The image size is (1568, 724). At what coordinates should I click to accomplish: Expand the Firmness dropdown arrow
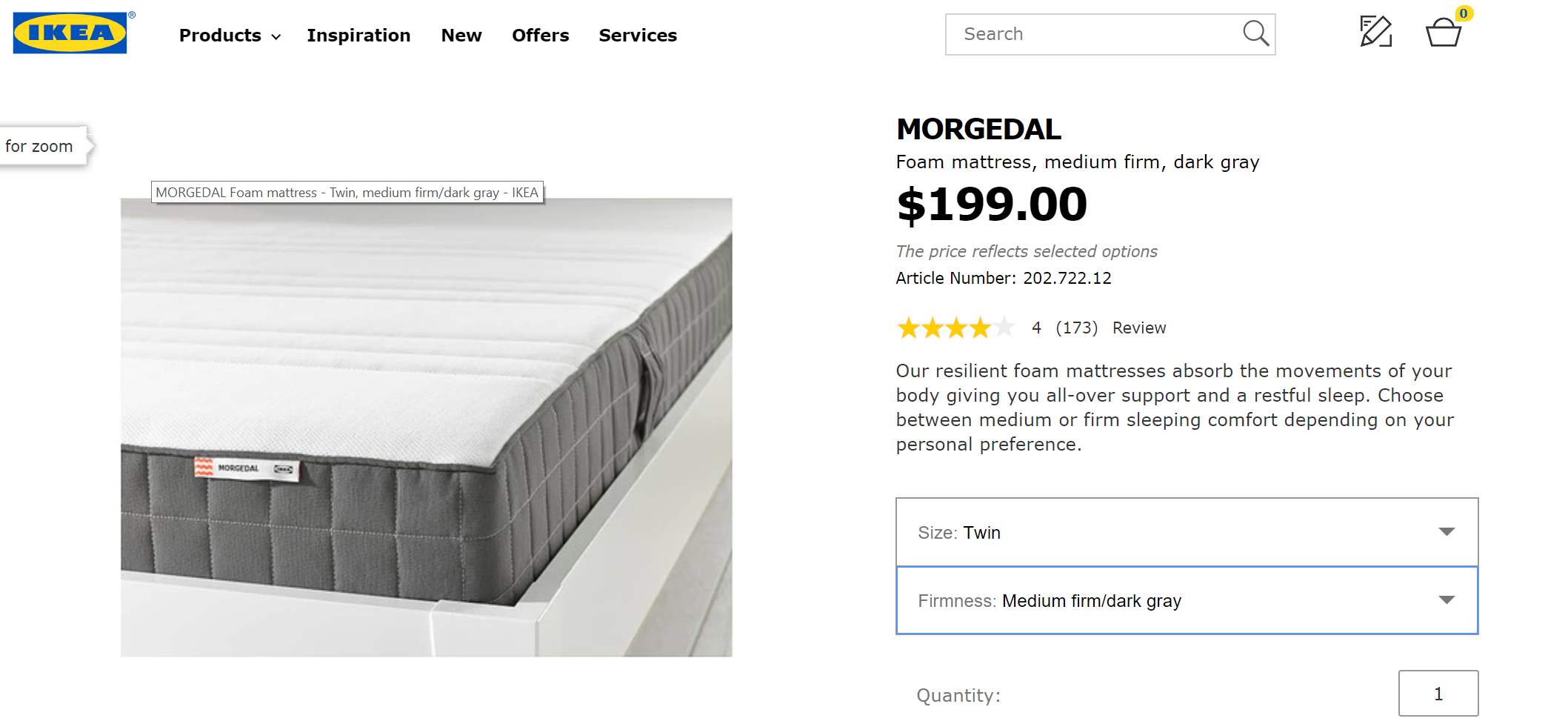(x=1446, y=600)
